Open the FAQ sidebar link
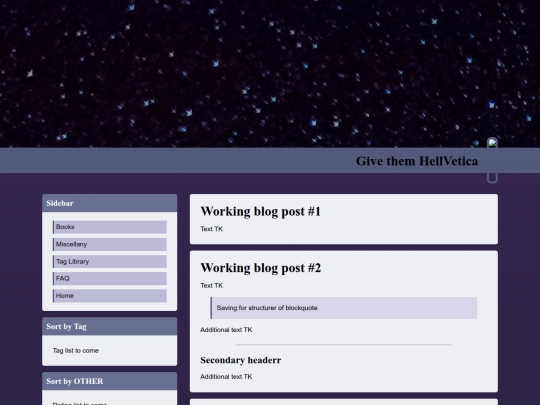The height and width of the screenshot is (405, 540). click(110, 279)
